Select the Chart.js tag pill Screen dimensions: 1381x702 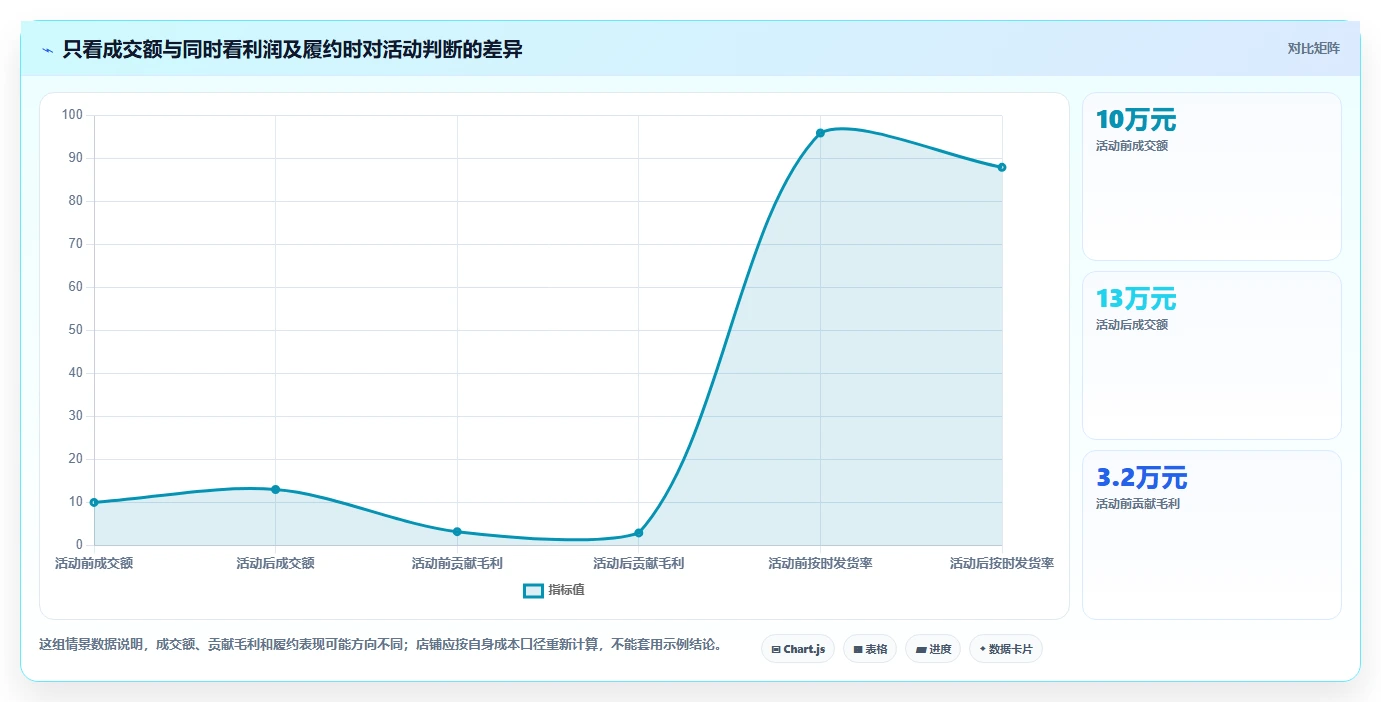[798, 649]
